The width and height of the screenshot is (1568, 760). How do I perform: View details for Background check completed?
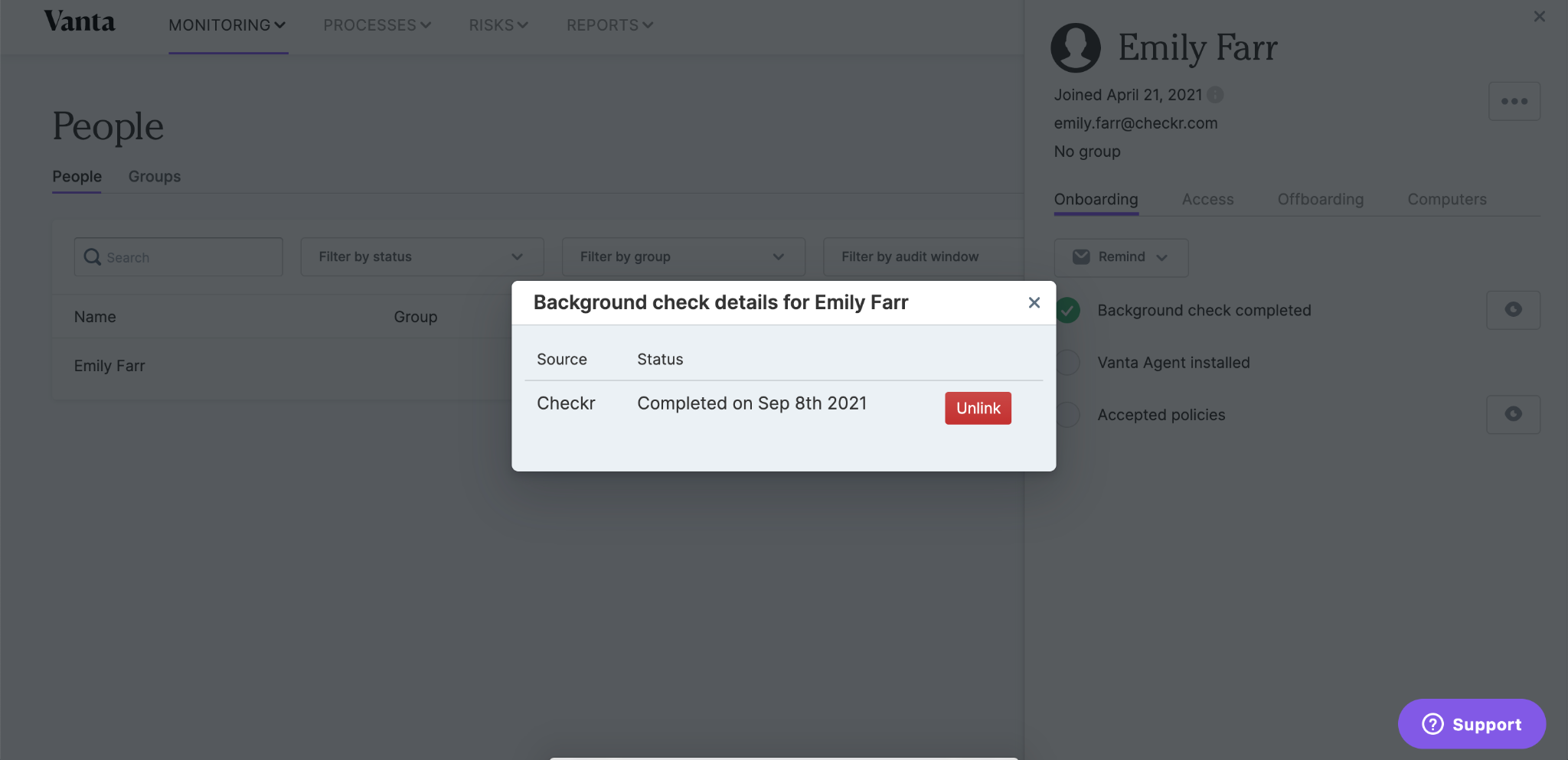click(x=1513, y=310)
